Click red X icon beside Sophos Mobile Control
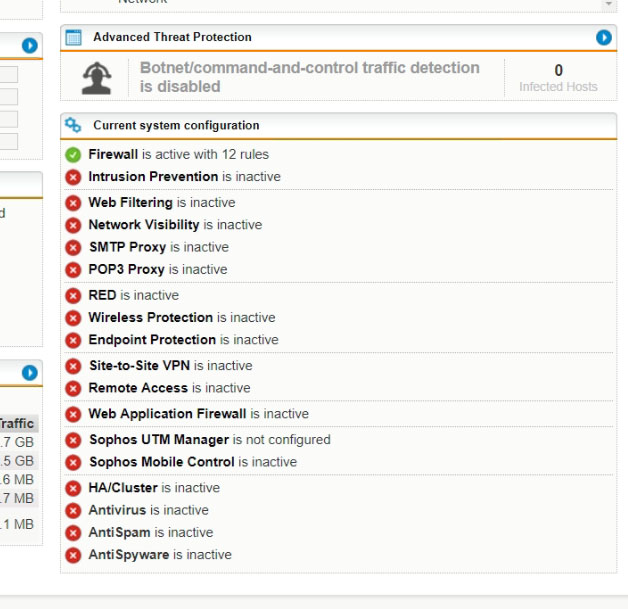The width and height of the screenshot is (628, 609). (73, 462)
